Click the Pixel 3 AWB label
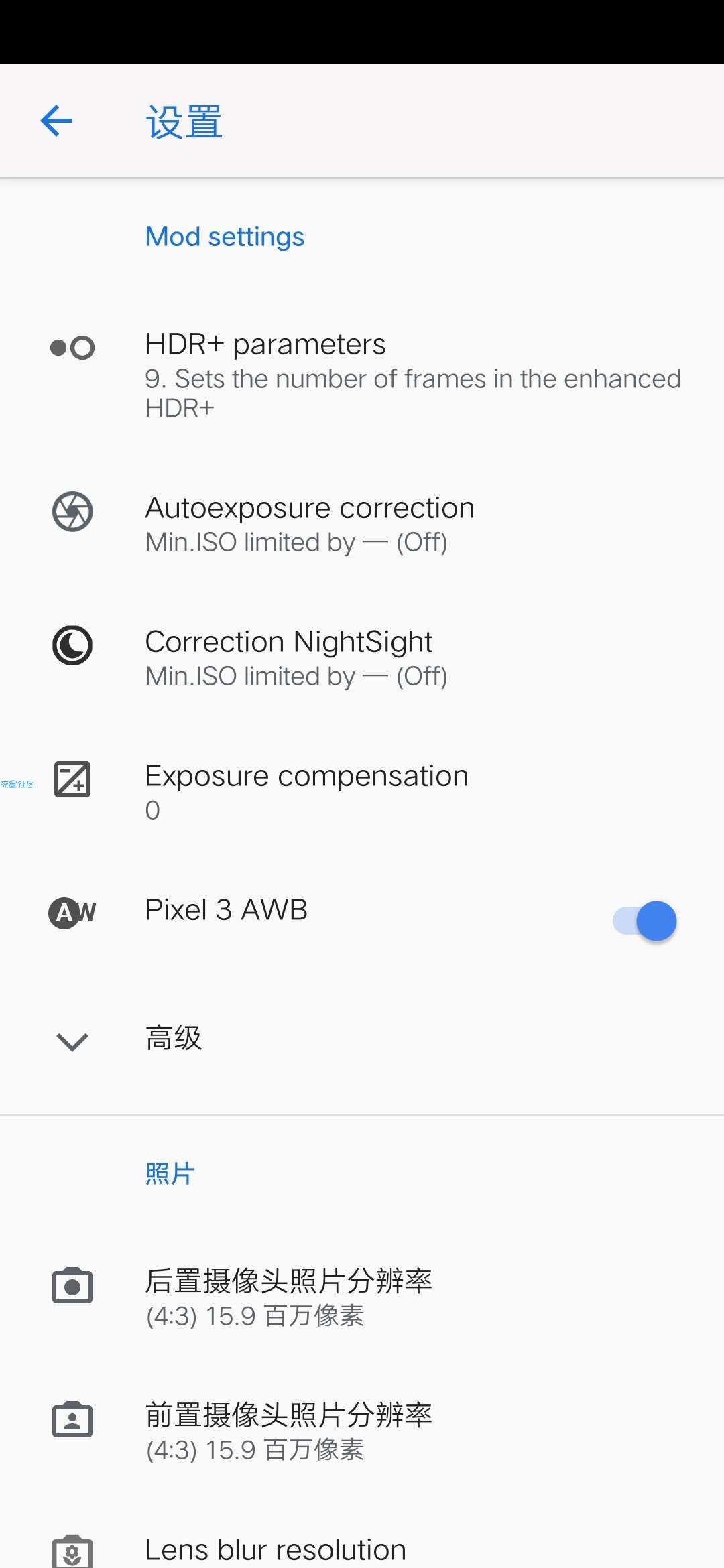 click(227, 910)
